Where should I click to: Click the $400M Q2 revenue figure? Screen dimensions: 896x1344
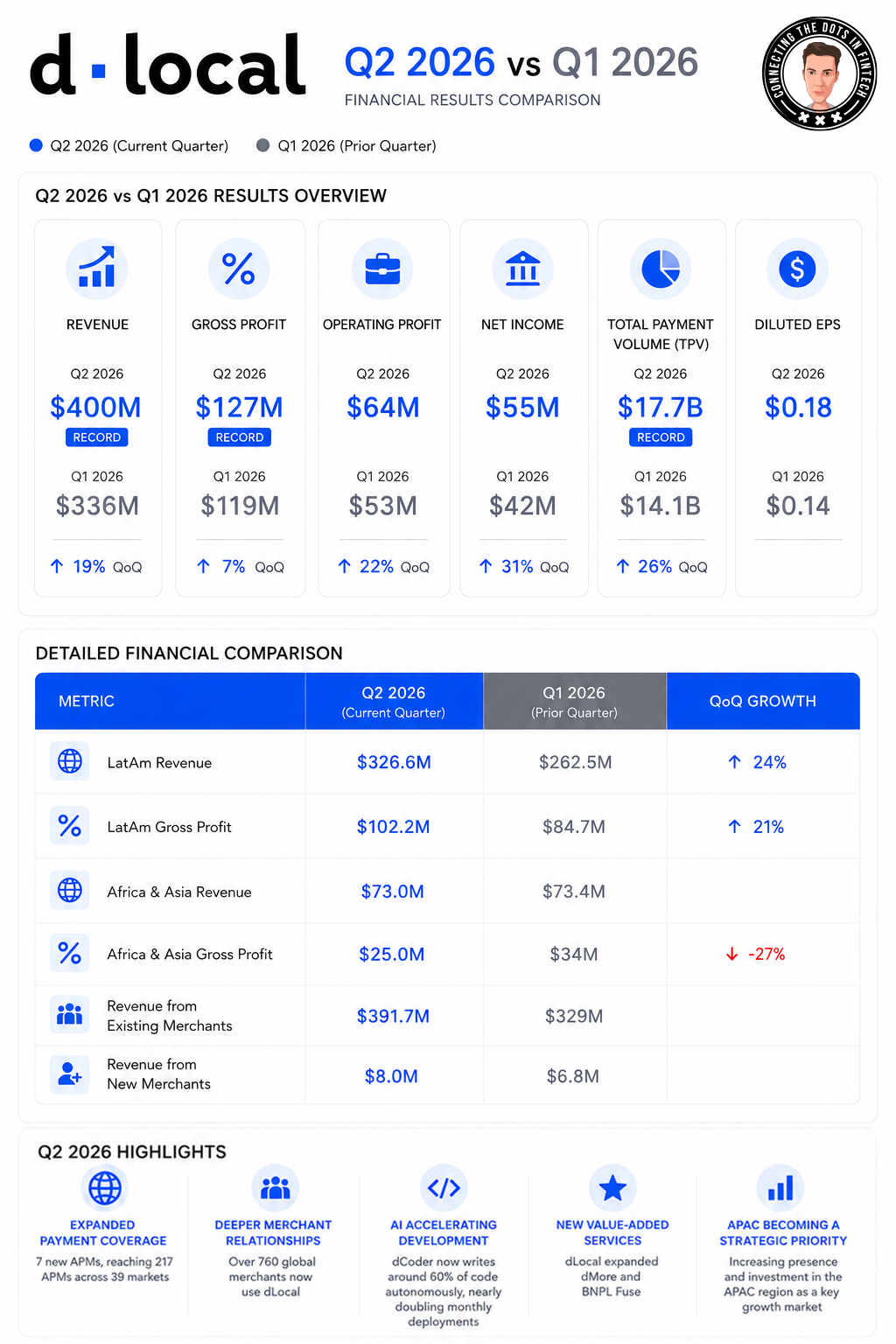click(x=96, y=407)
